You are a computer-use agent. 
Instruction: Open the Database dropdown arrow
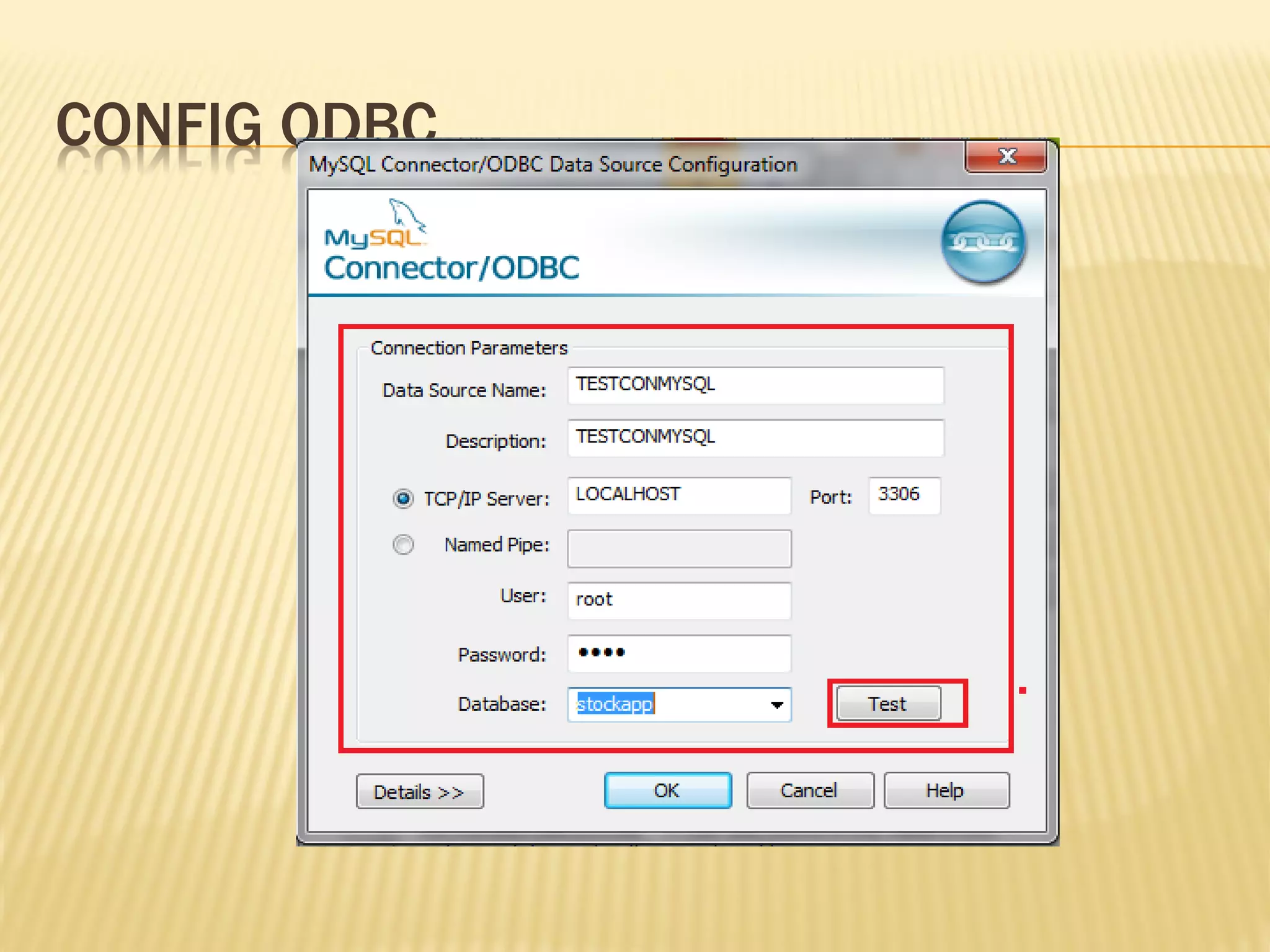(x=776, y=705)
